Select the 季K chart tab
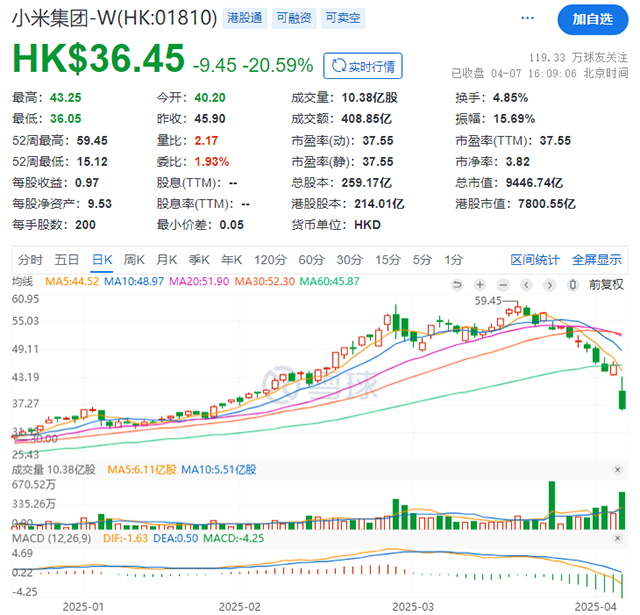Viewport: 640px width, 615px height. (199, 260)
